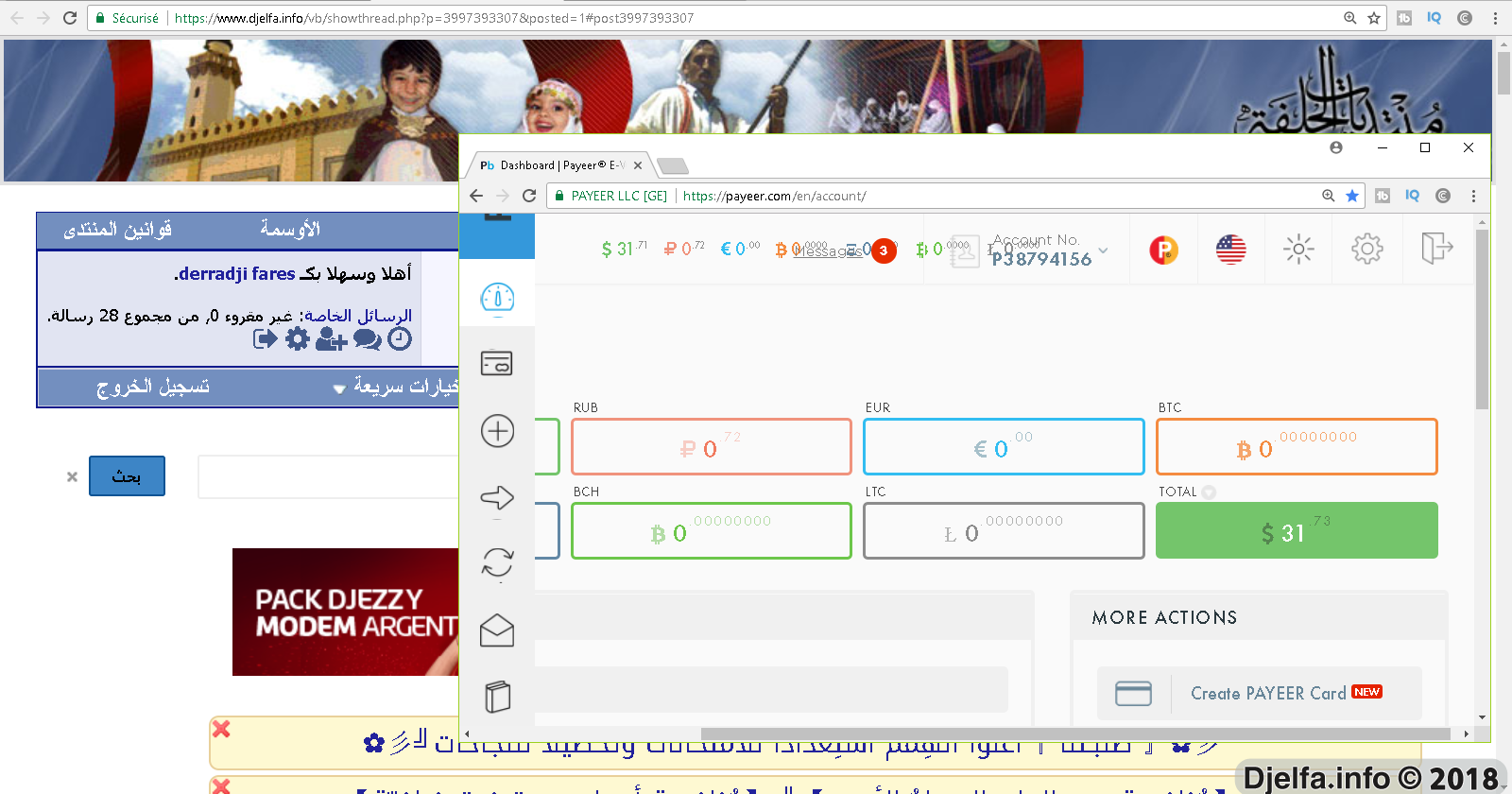This screenshot has height=794, width=1512.
Task: Open the Pack Djezzy Modem Argent ad
Action: point(346,612)
